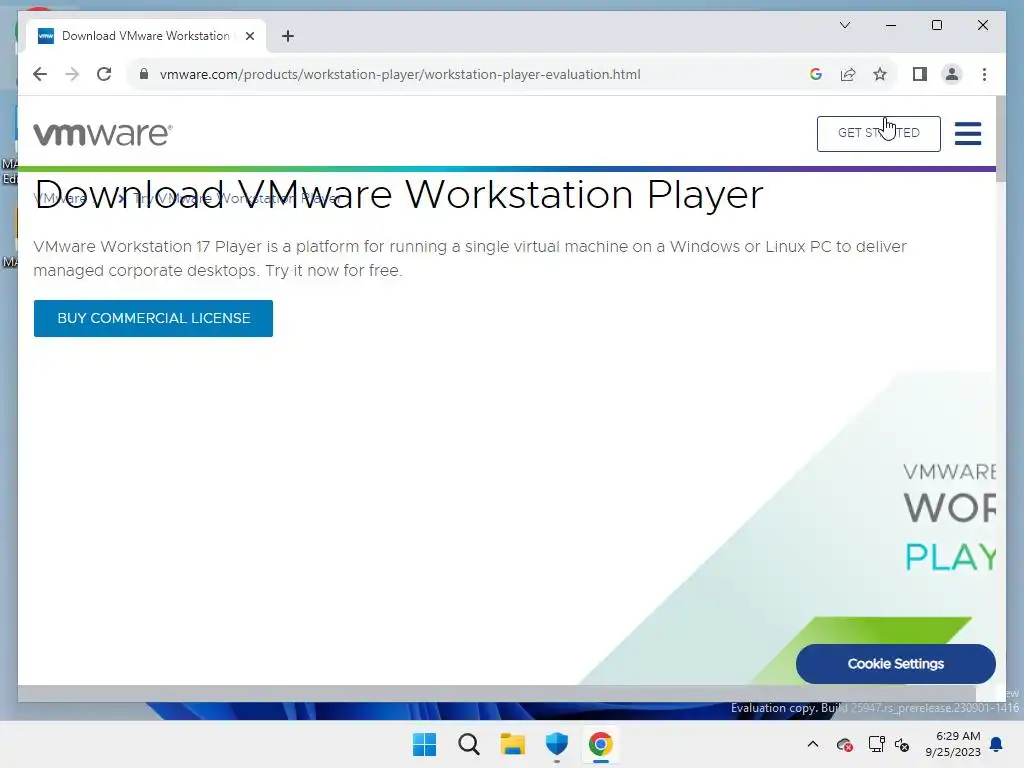Open Chrome's three-dot menu
1024x768 pixels.
(x=984, y=74)
